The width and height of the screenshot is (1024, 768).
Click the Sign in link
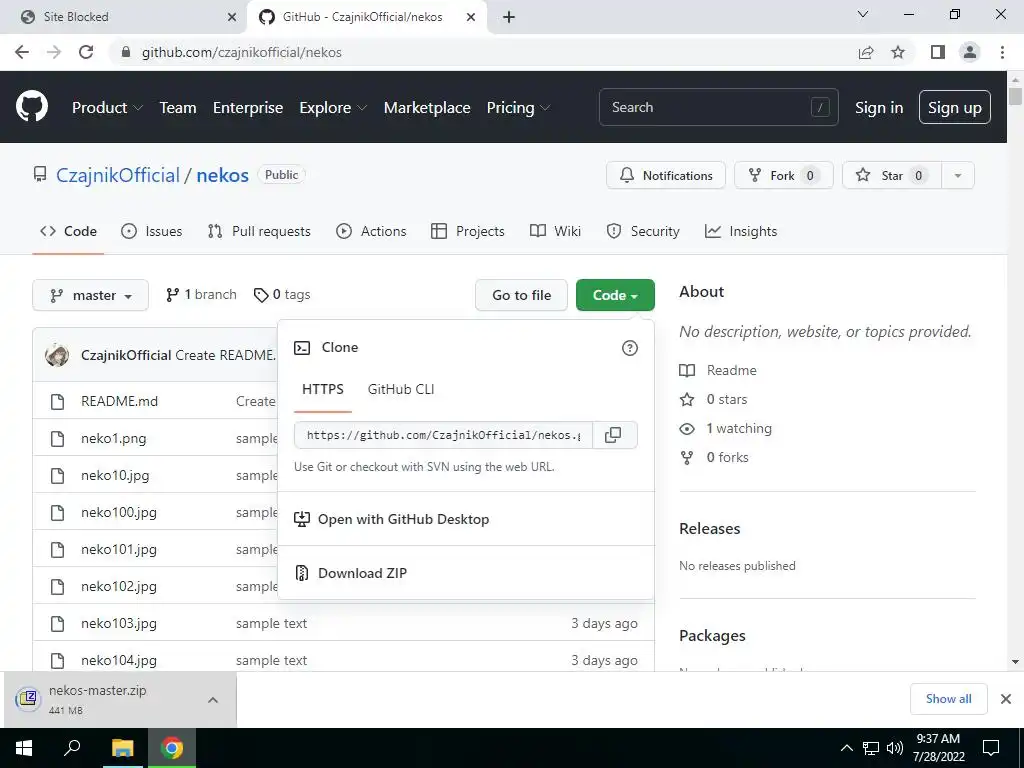(x=879, y=108)
